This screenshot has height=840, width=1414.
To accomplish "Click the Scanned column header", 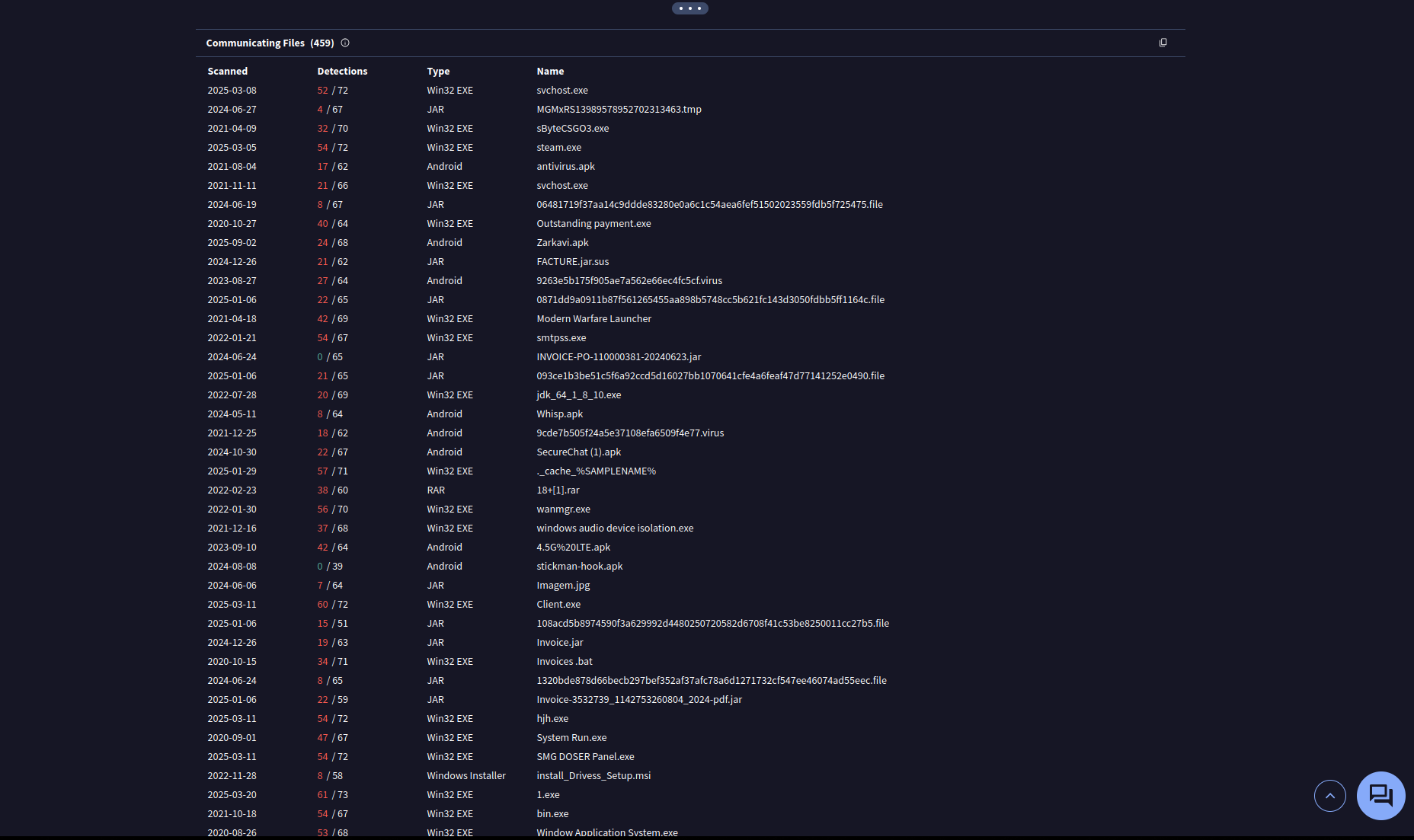I will pyautogui.click(x=227, y=72).
